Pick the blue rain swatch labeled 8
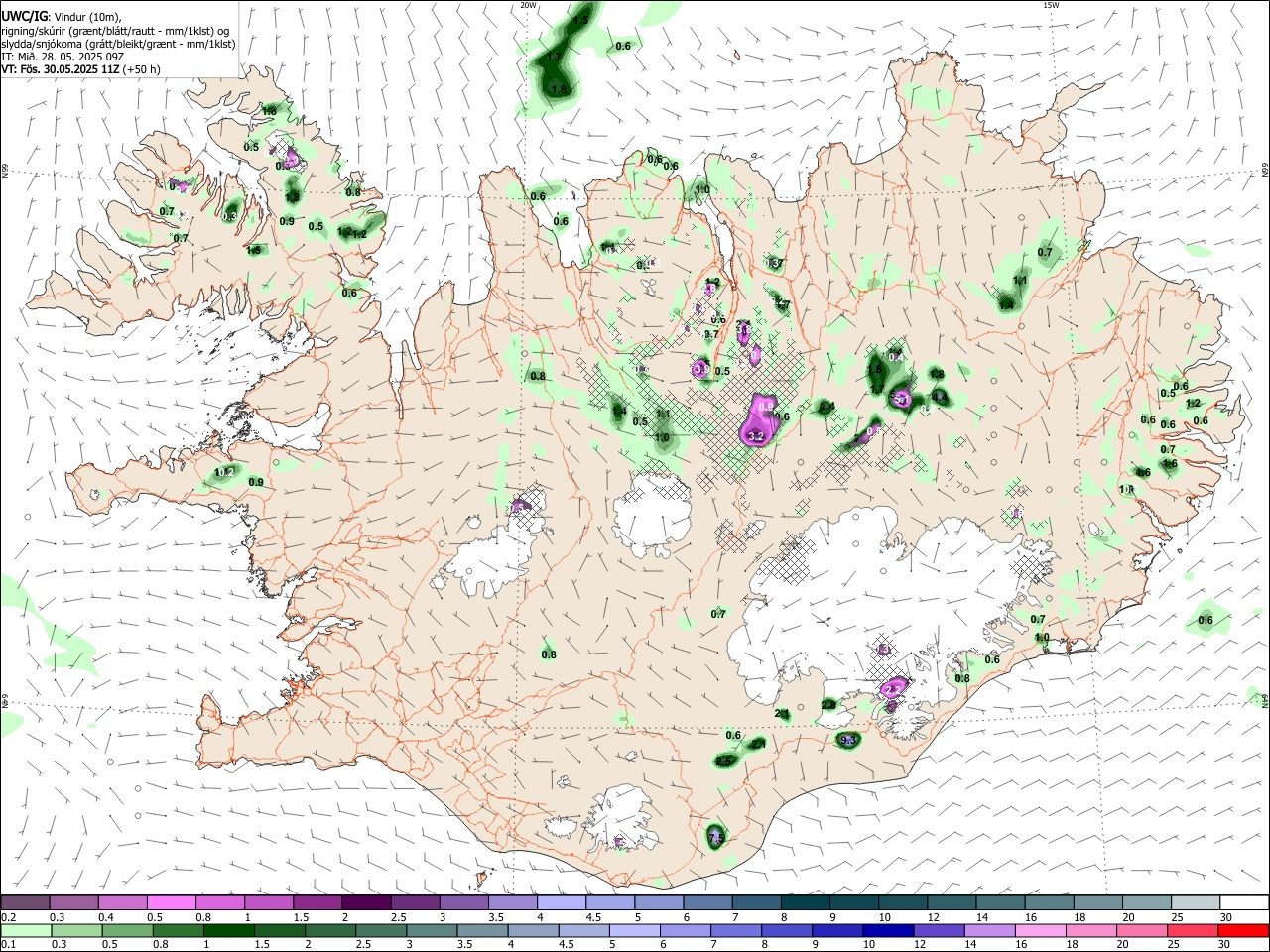 click(x=789, y=930)
